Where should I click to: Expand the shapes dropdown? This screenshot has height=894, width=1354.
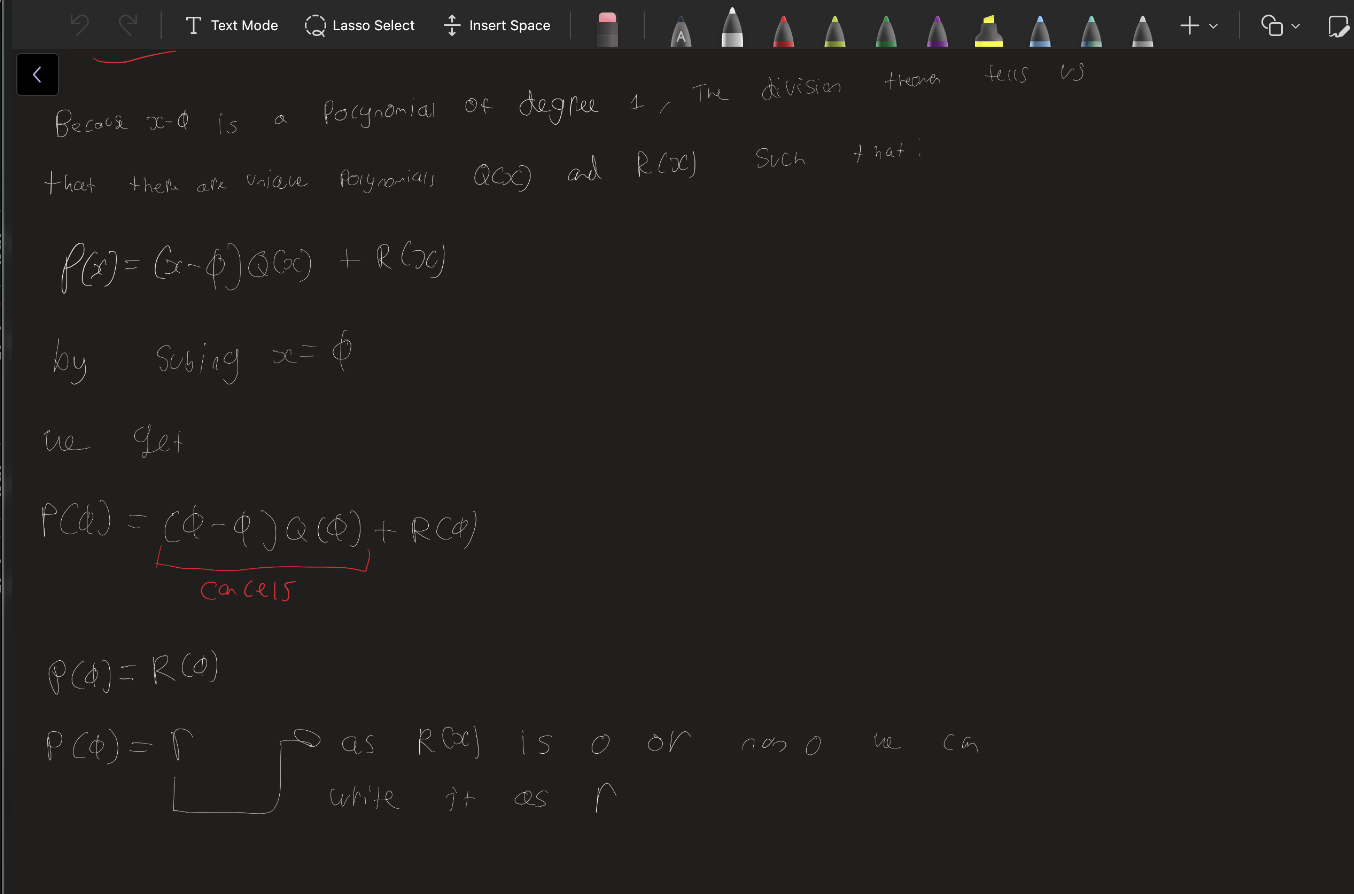(x=1280, y=25)
